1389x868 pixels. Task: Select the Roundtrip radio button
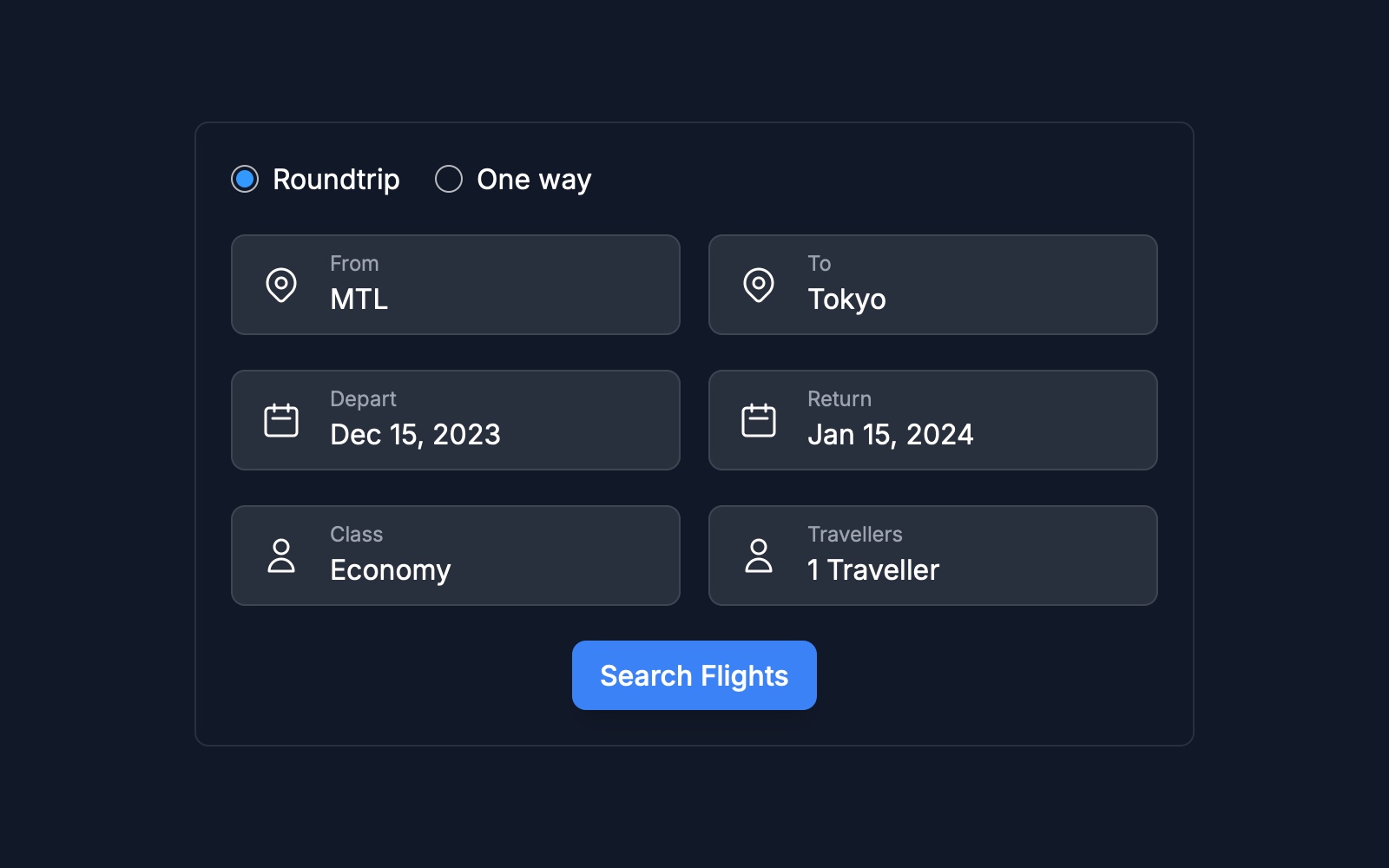pyautogui.click(x=246, y=179)
